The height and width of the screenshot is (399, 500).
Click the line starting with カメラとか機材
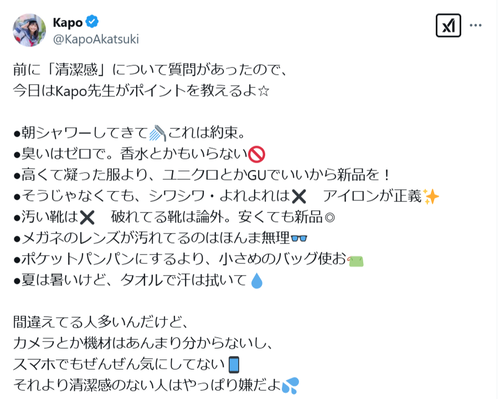click(x=143, y=343)
